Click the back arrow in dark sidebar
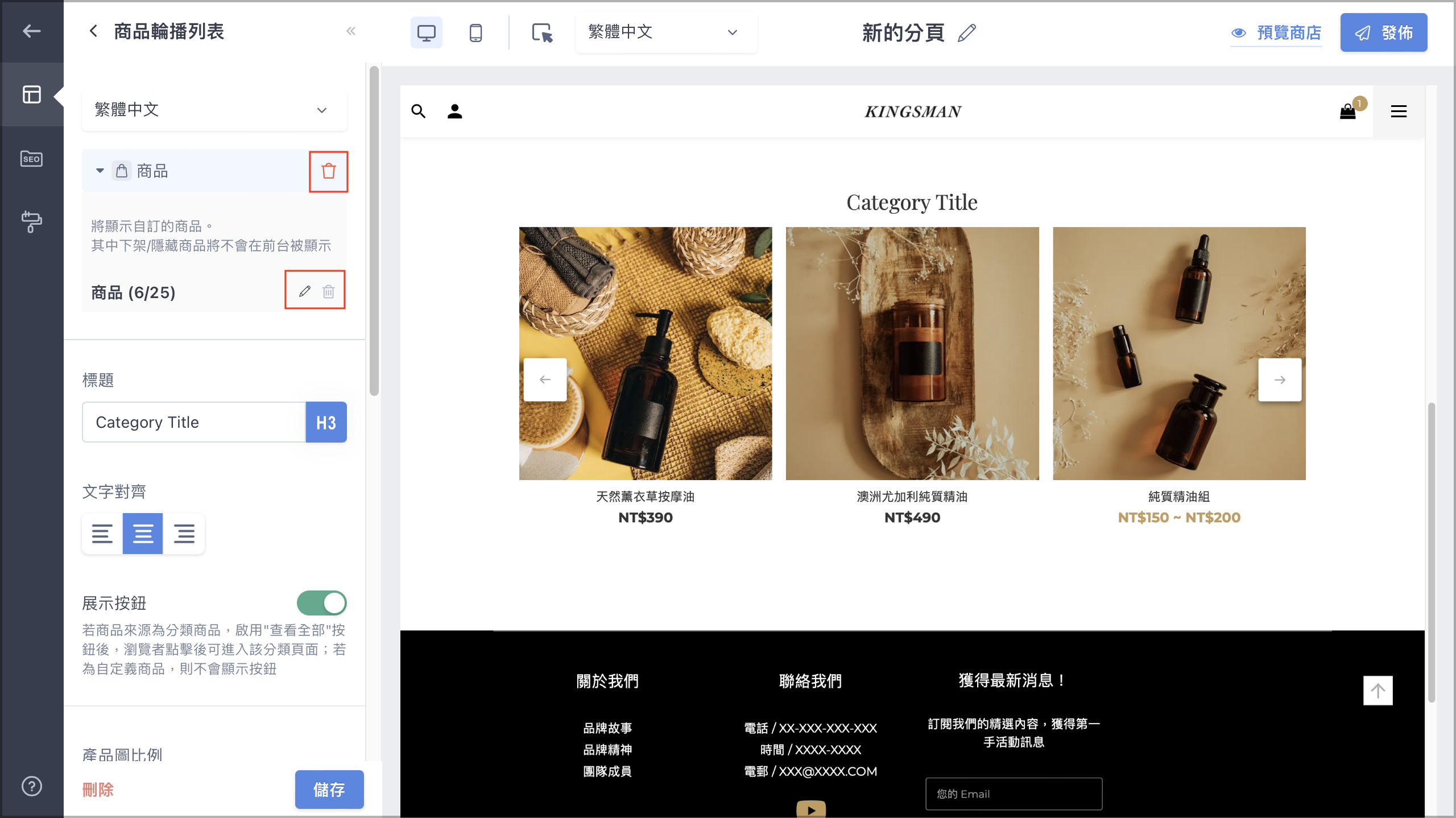This screenshot has width=1456, height=818. (31, 31)
